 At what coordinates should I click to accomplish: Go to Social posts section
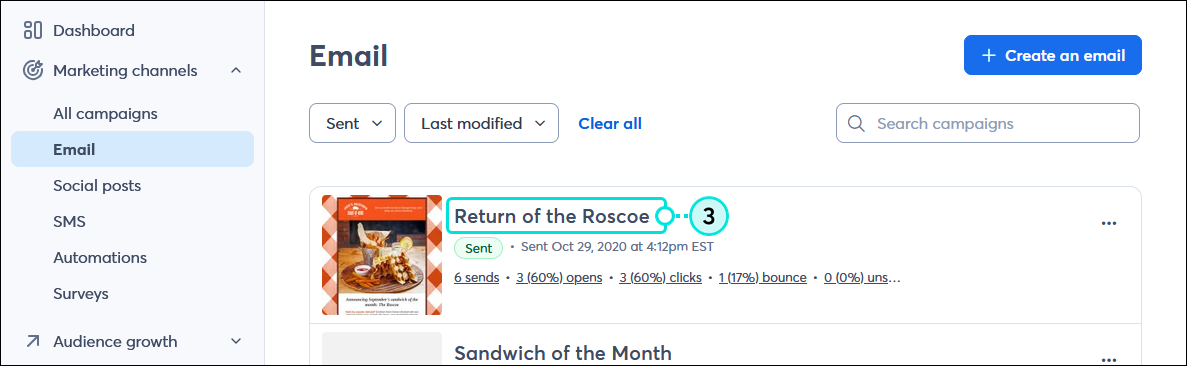coord(97,186)
